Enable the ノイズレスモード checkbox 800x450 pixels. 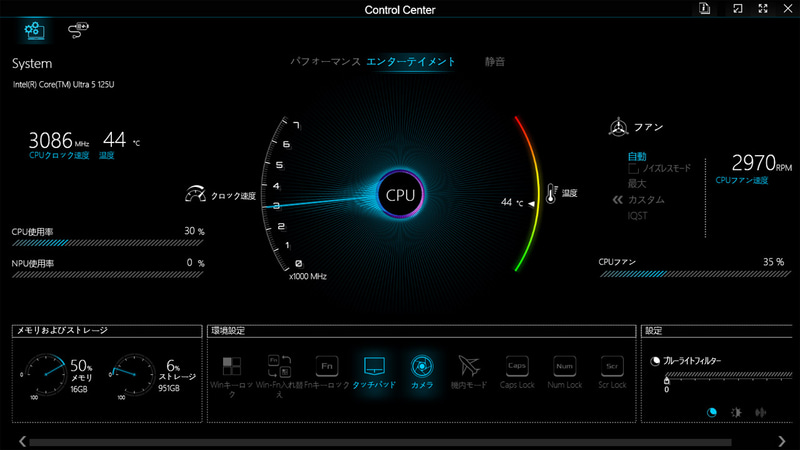tap(633, 168)
